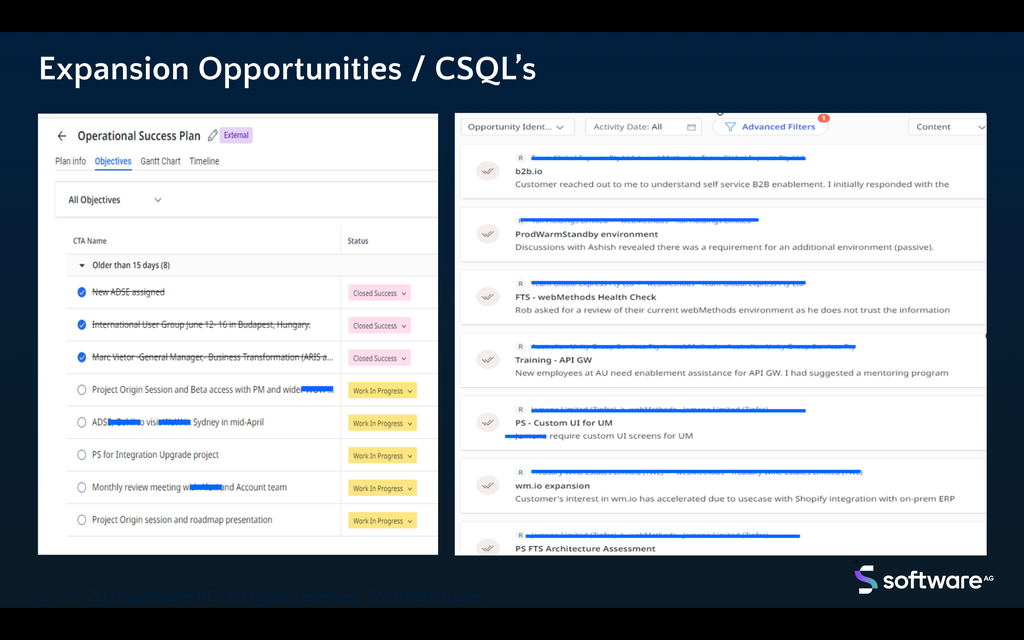Open the b2b.io activity title

(528, 172)
